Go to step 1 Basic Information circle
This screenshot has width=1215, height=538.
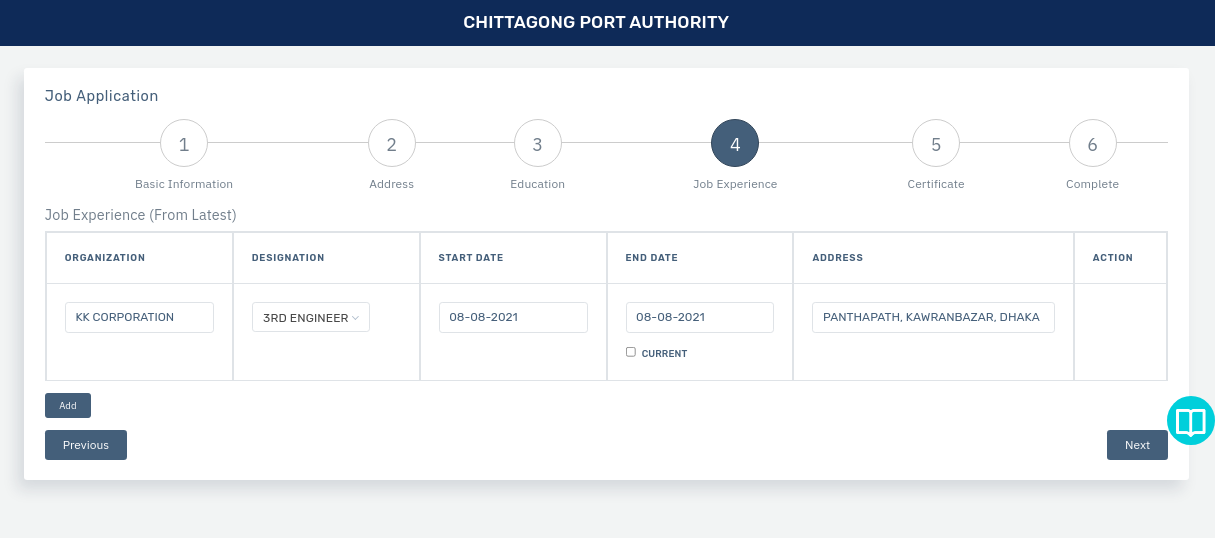pos(184,144)
